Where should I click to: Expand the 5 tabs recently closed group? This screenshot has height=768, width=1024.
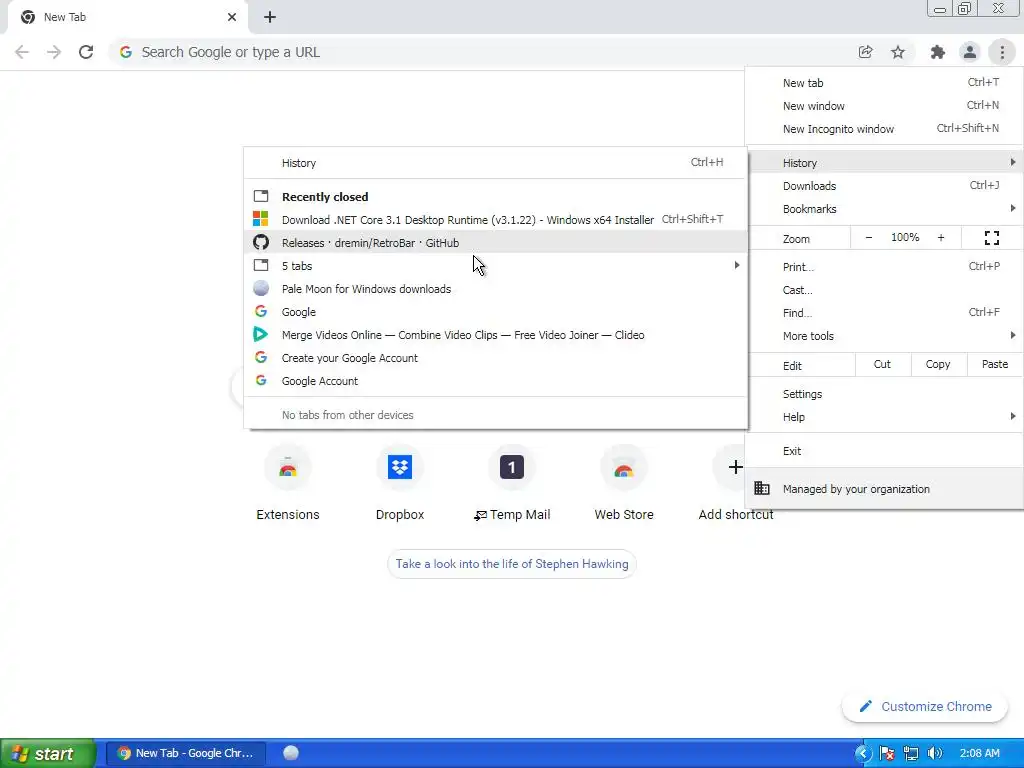(496, 266)
